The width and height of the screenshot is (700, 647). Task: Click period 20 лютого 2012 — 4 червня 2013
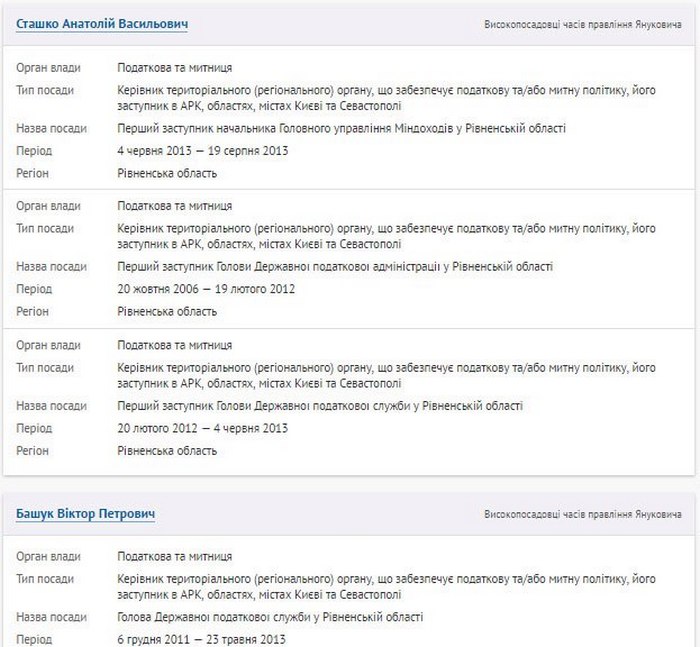pyautogui.click(x=203, y=428)
